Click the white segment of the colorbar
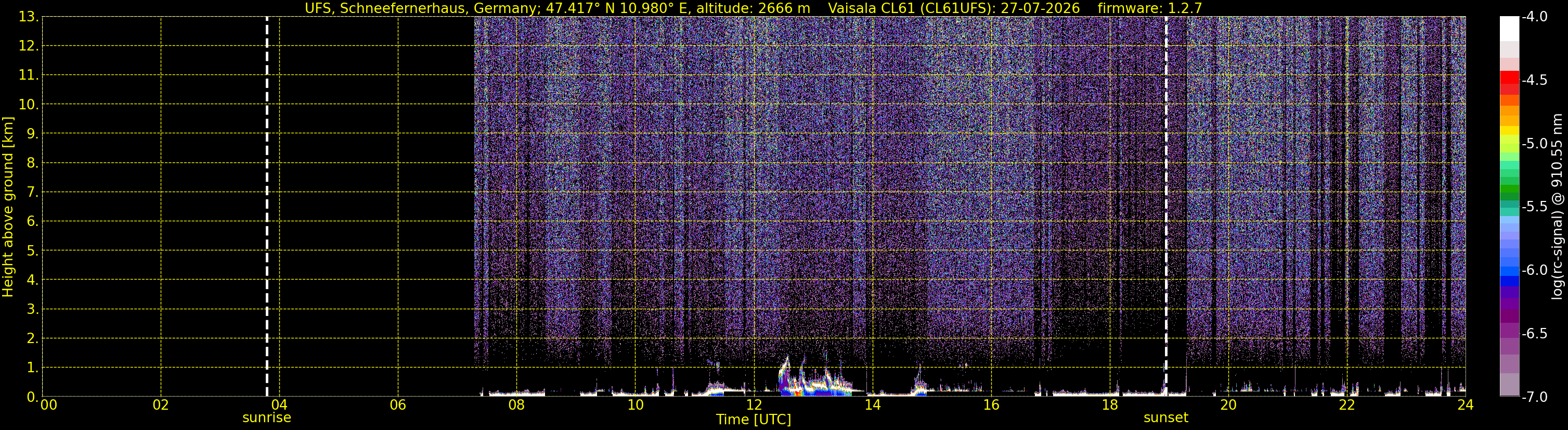The height and width of the screenshot is (430, 1568). [x=1509, y=29]
